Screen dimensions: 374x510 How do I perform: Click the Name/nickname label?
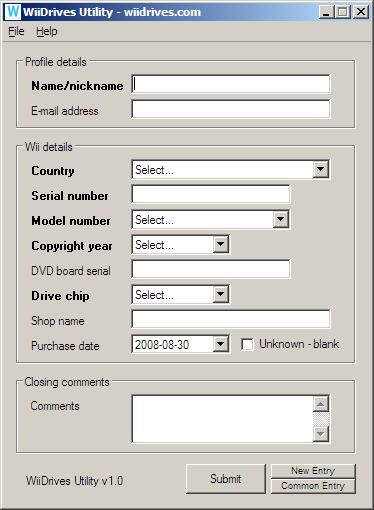point(77,86)
